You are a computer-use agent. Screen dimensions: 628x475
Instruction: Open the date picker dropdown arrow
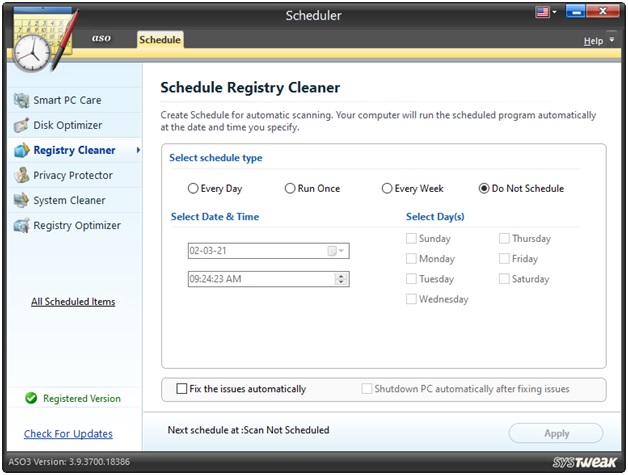pos(341,251)
